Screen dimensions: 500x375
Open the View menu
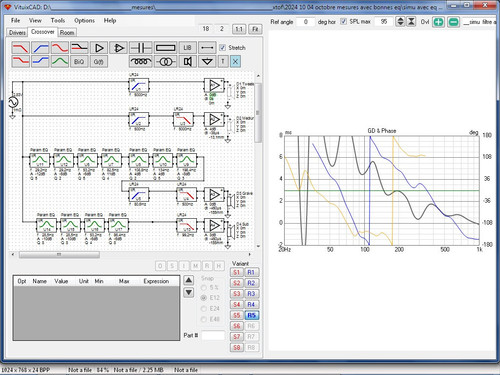35,20
